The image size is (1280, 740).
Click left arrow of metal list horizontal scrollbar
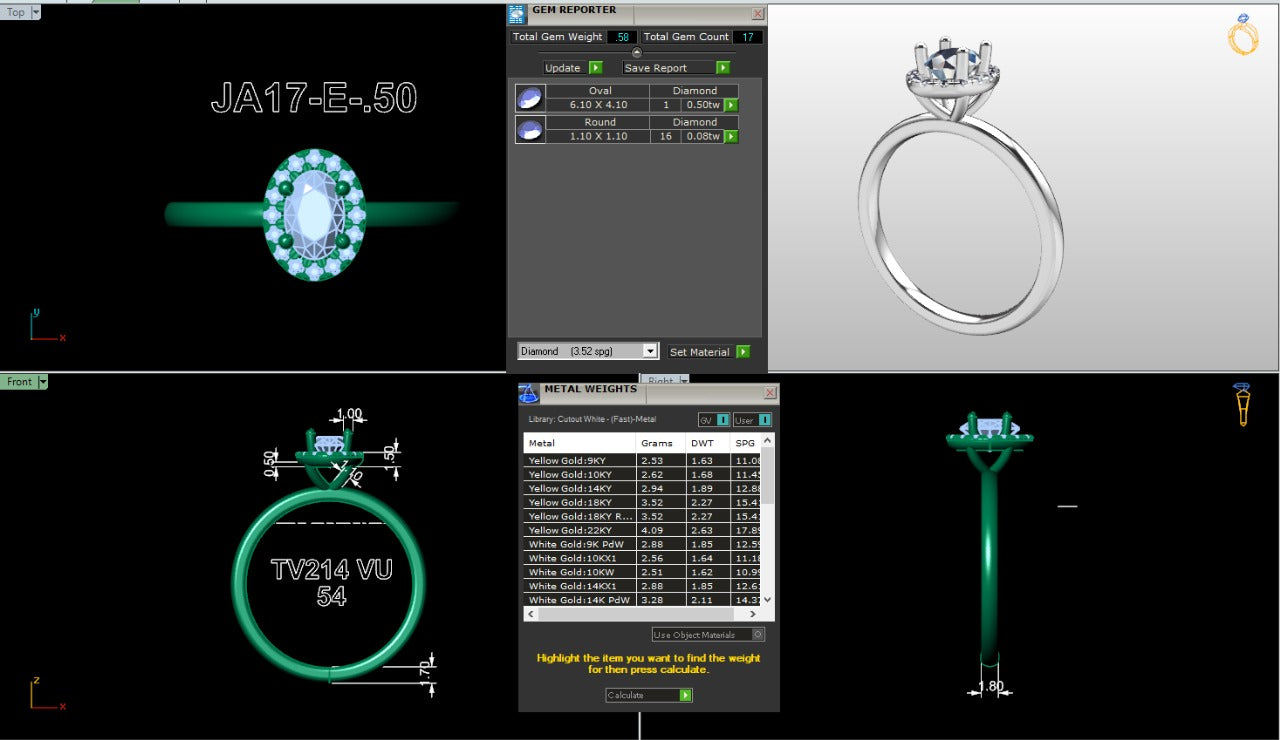pyautogui.click(x=530, y=613)
